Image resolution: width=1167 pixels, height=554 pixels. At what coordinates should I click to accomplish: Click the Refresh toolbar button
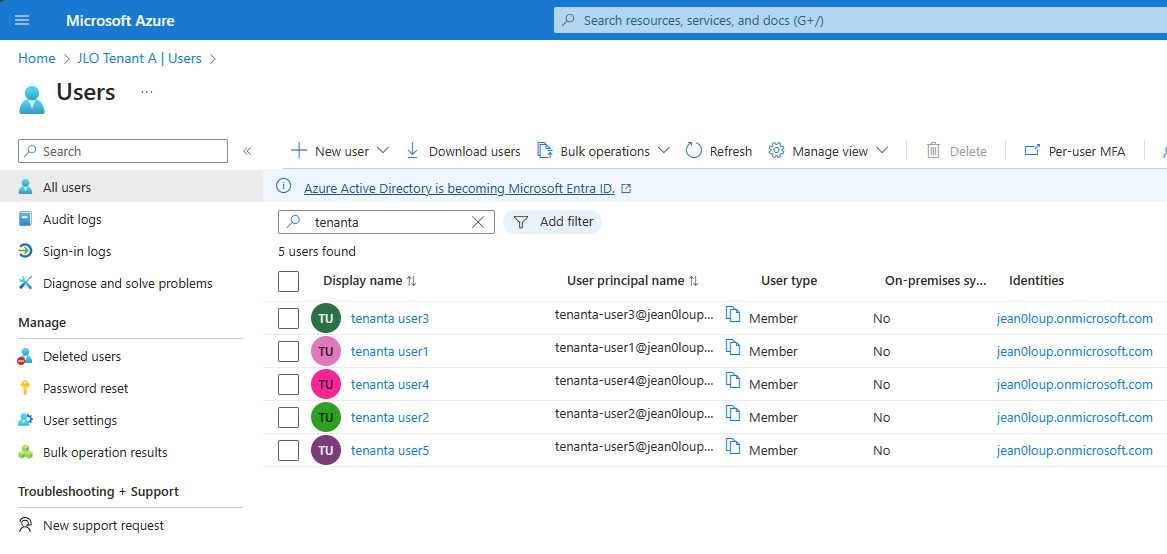click(719, 151)
